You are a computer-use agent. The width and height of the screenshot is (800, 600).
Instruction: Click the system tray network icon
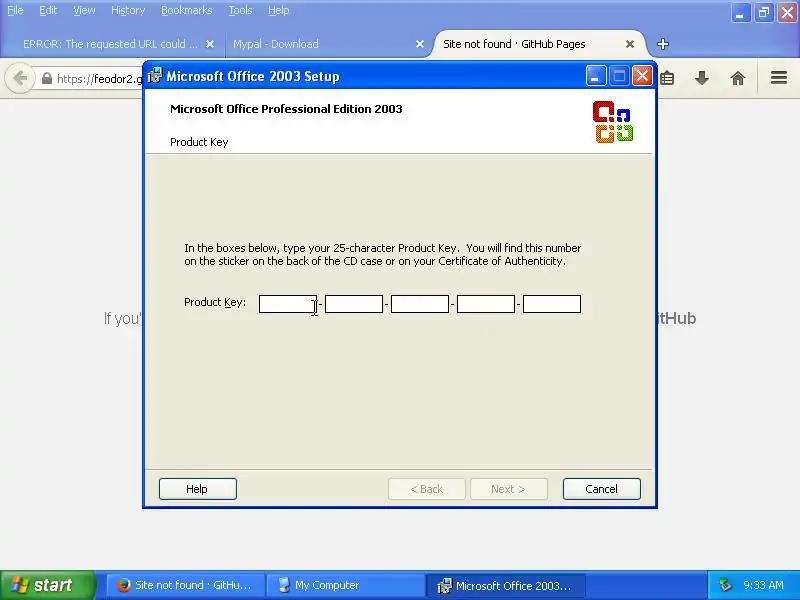tap(725, 585)
